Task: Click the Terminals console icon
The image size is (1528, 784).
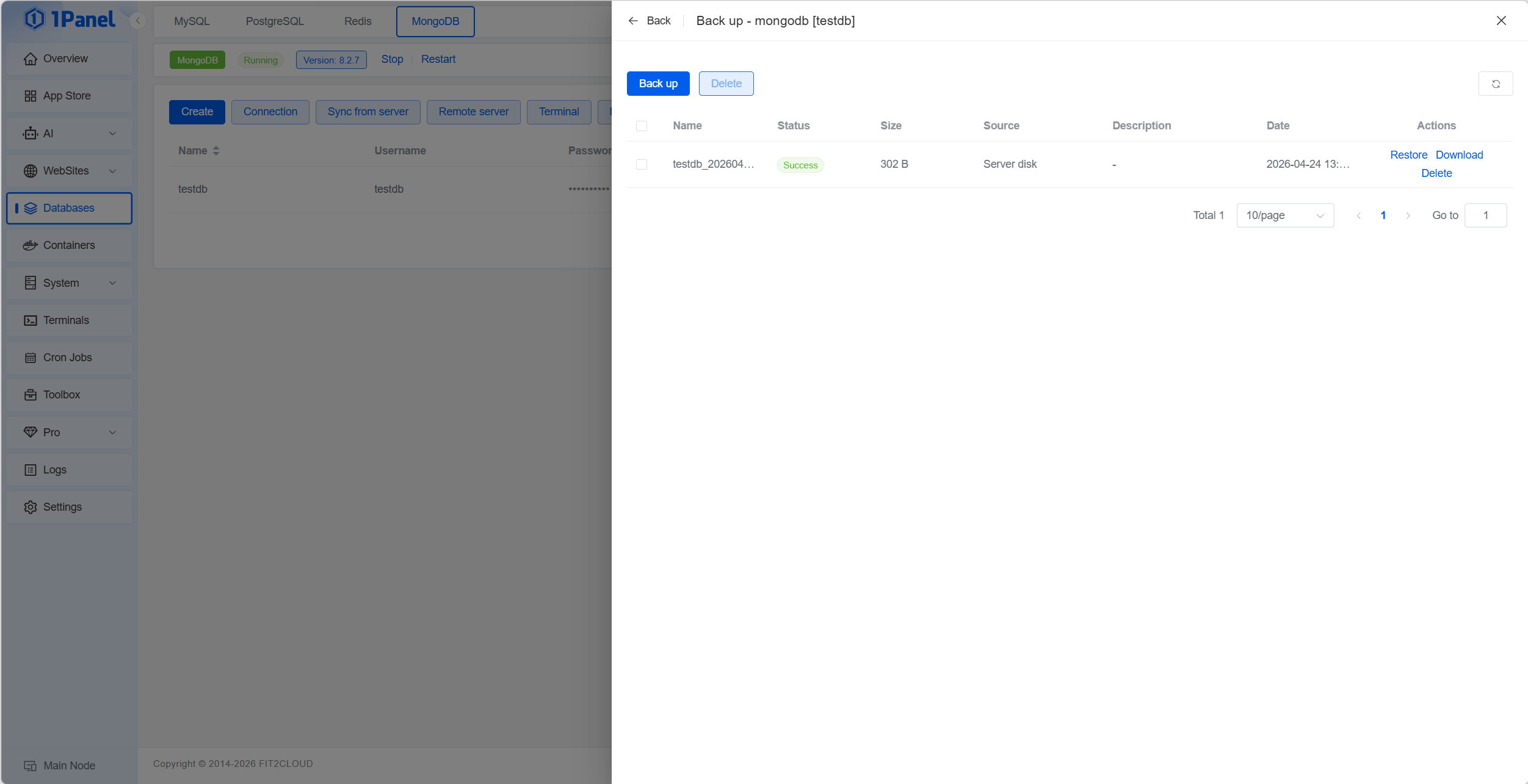Action: (x=31, y=320)
